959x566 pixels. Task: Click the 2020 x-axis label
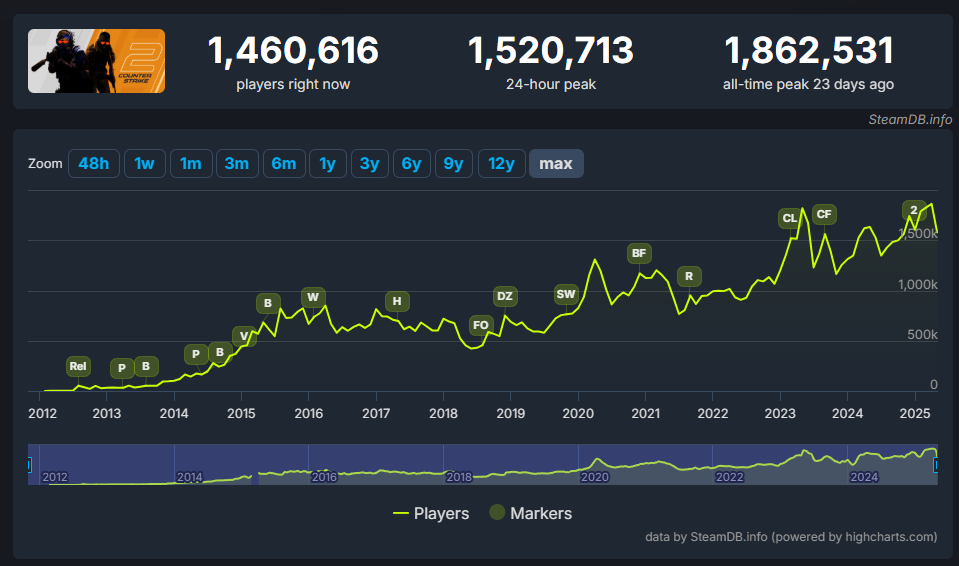[x=578, y=414]
